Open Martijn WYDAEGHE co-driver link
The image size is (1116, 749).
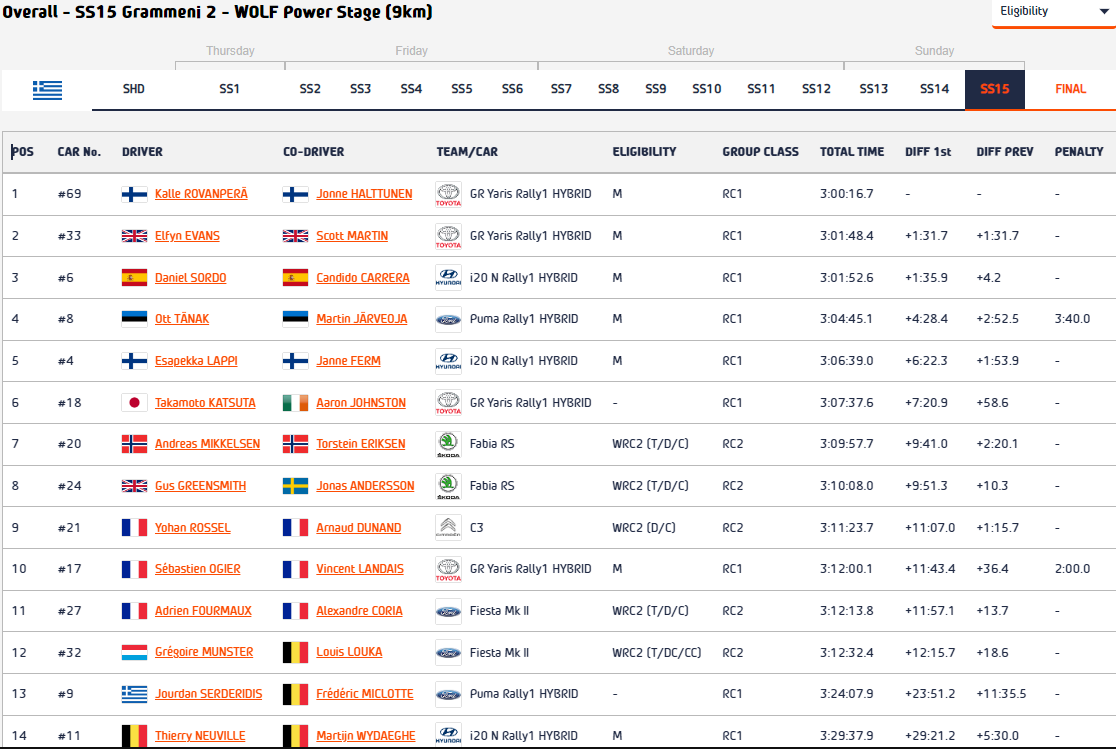pyautogui.click(x=366, y=735)
